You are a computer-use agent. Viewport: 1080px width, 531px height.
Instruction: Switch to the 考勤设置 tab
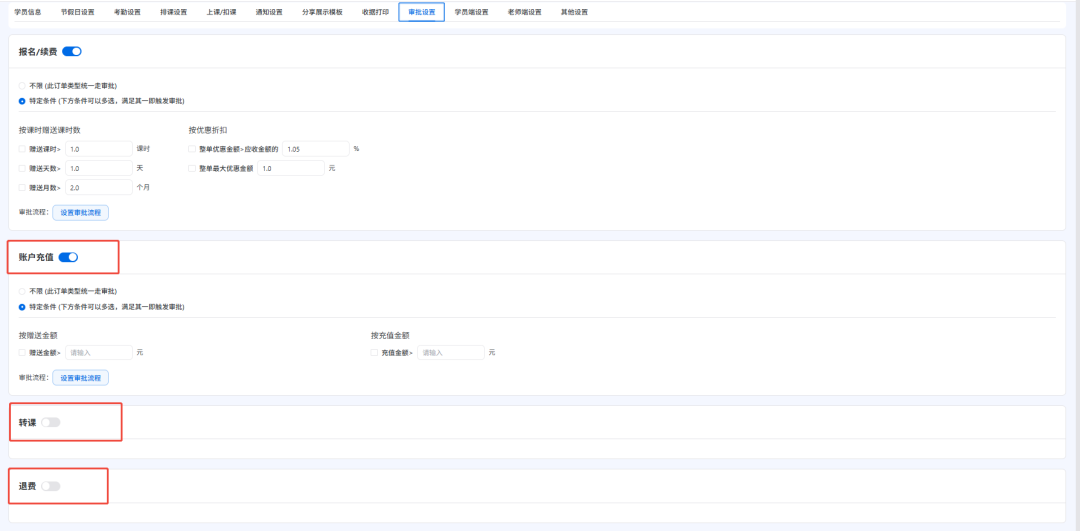(126, 12)
